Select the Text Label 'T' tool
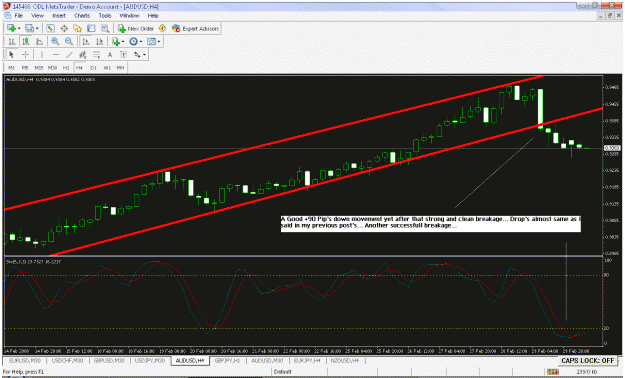Image resolution: width=625 pixels, height=378 pixels. click(123, 55)
